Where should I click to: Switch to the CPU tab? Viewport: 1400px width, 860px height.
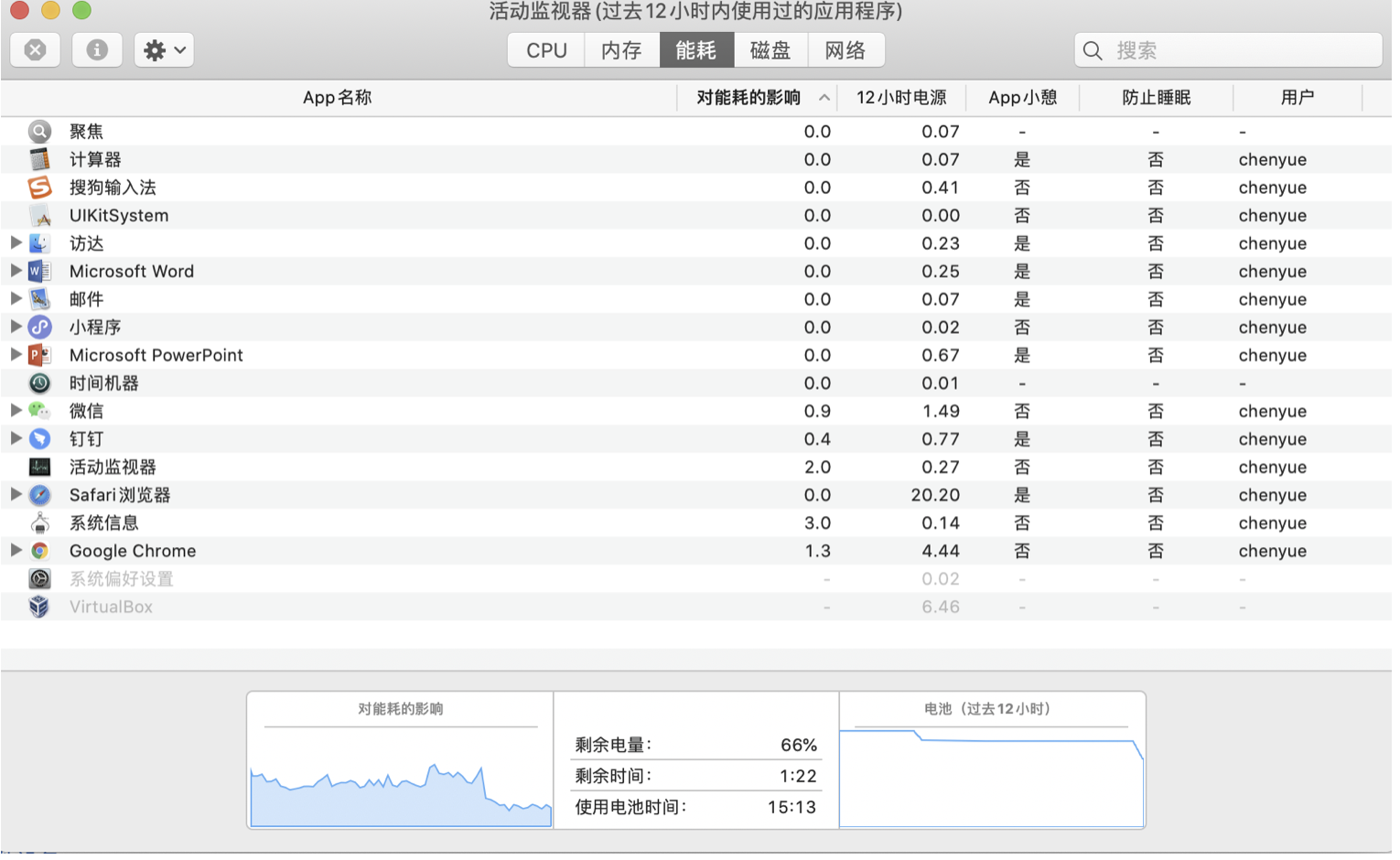click(x=546, y=50)
